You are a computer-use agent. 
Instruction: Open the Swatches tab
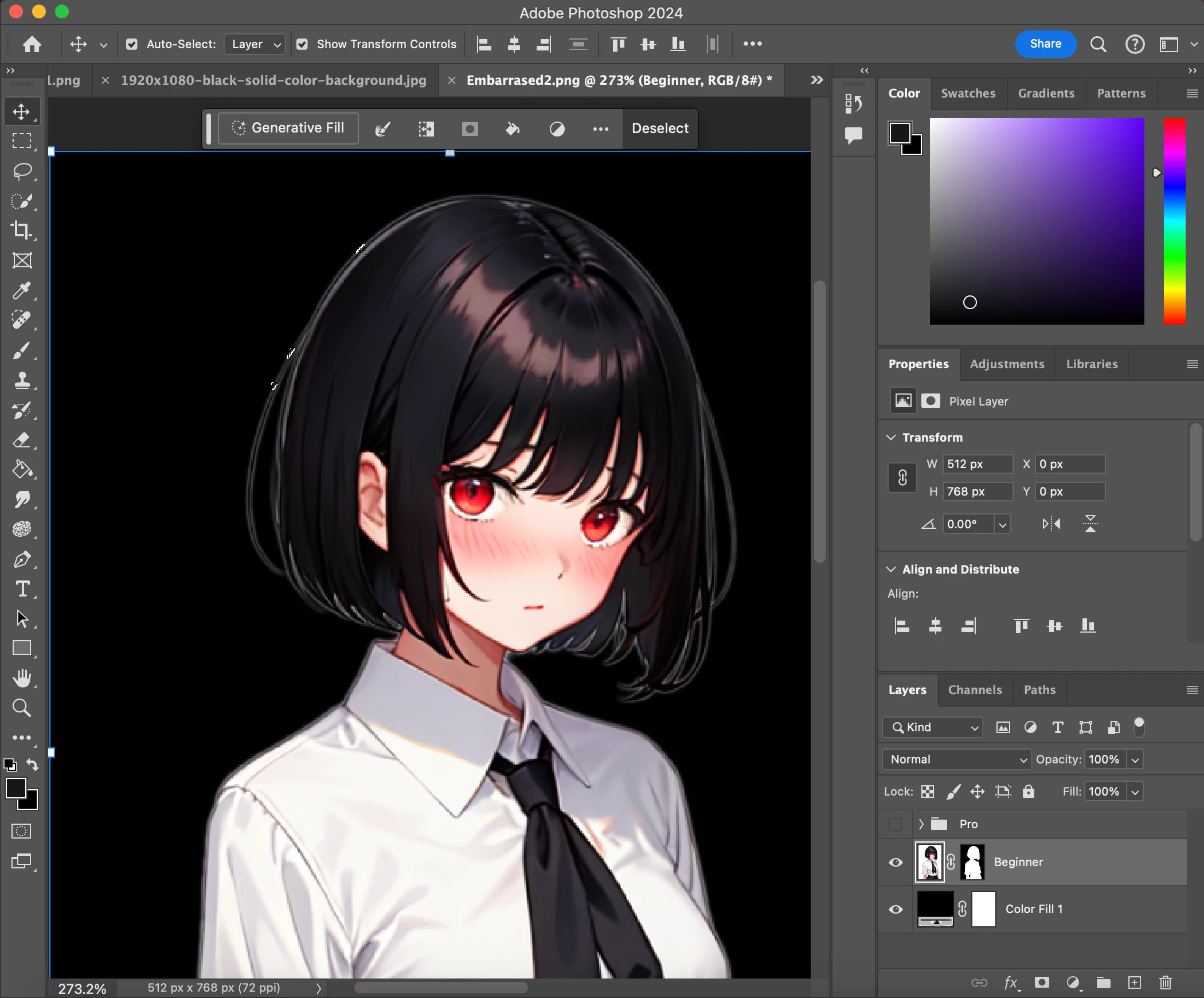pos(968,93)
